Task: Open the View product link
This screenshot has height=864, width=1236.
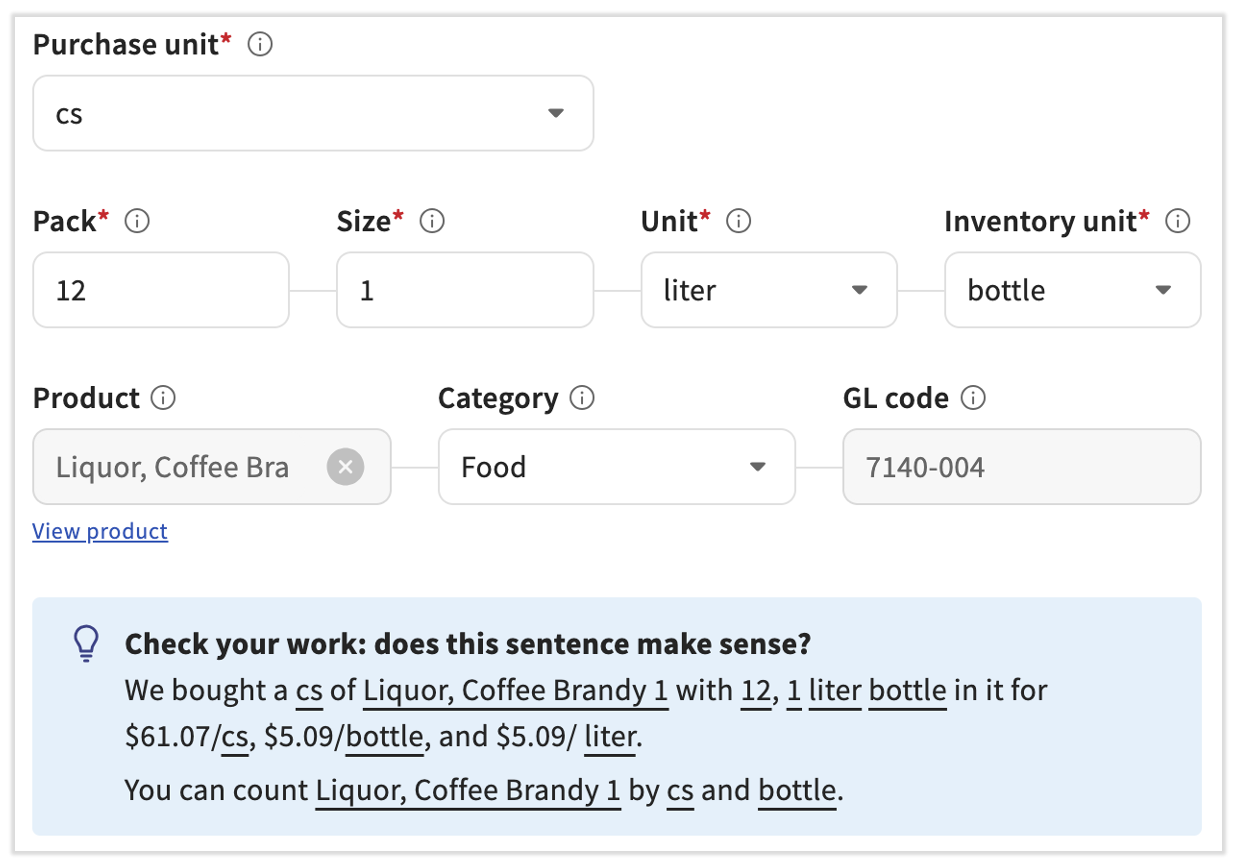Action: click(x=100, y=531)
